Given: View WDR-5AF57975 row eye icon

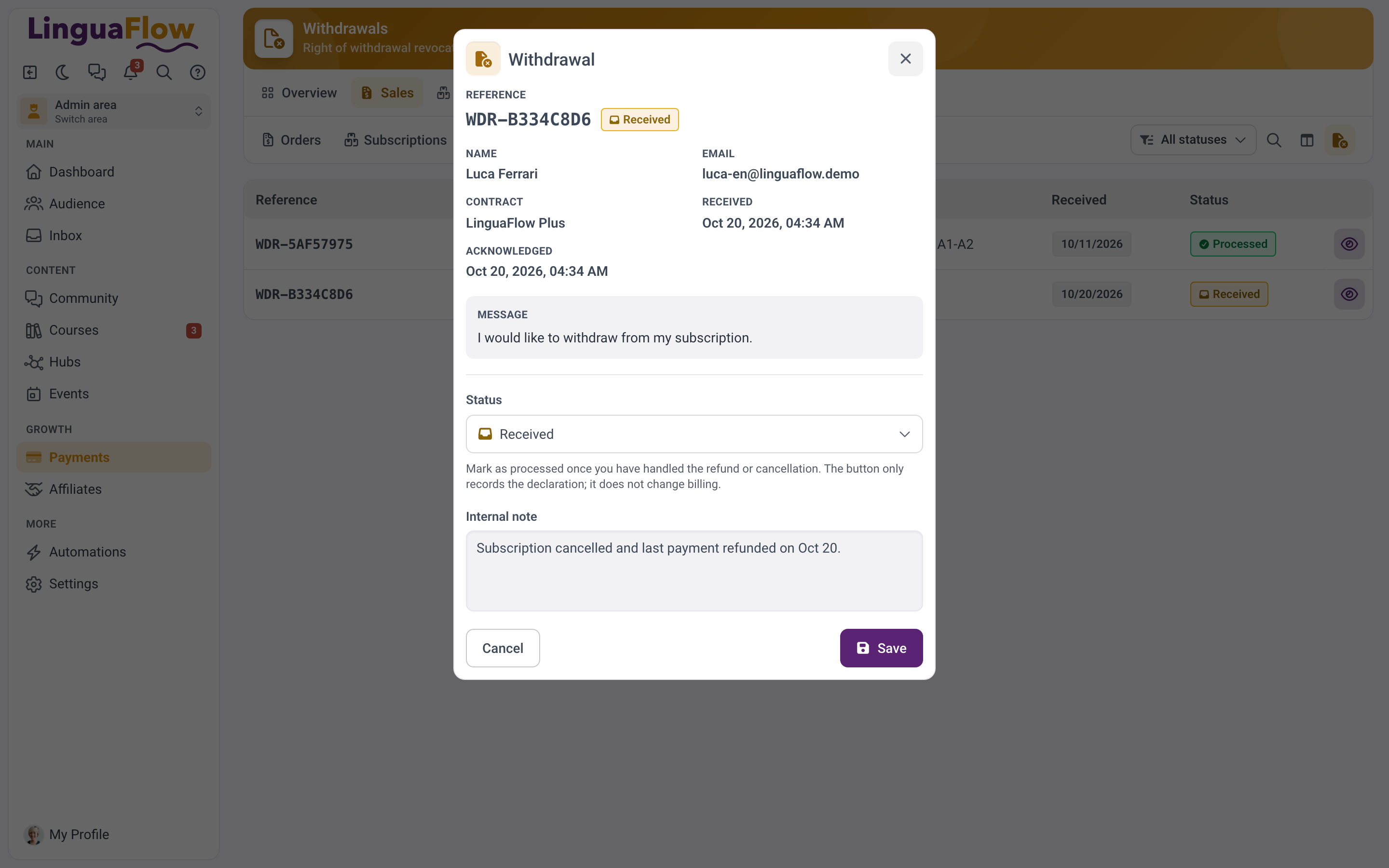Looking at the screenshot, I should pos(1349,244).
